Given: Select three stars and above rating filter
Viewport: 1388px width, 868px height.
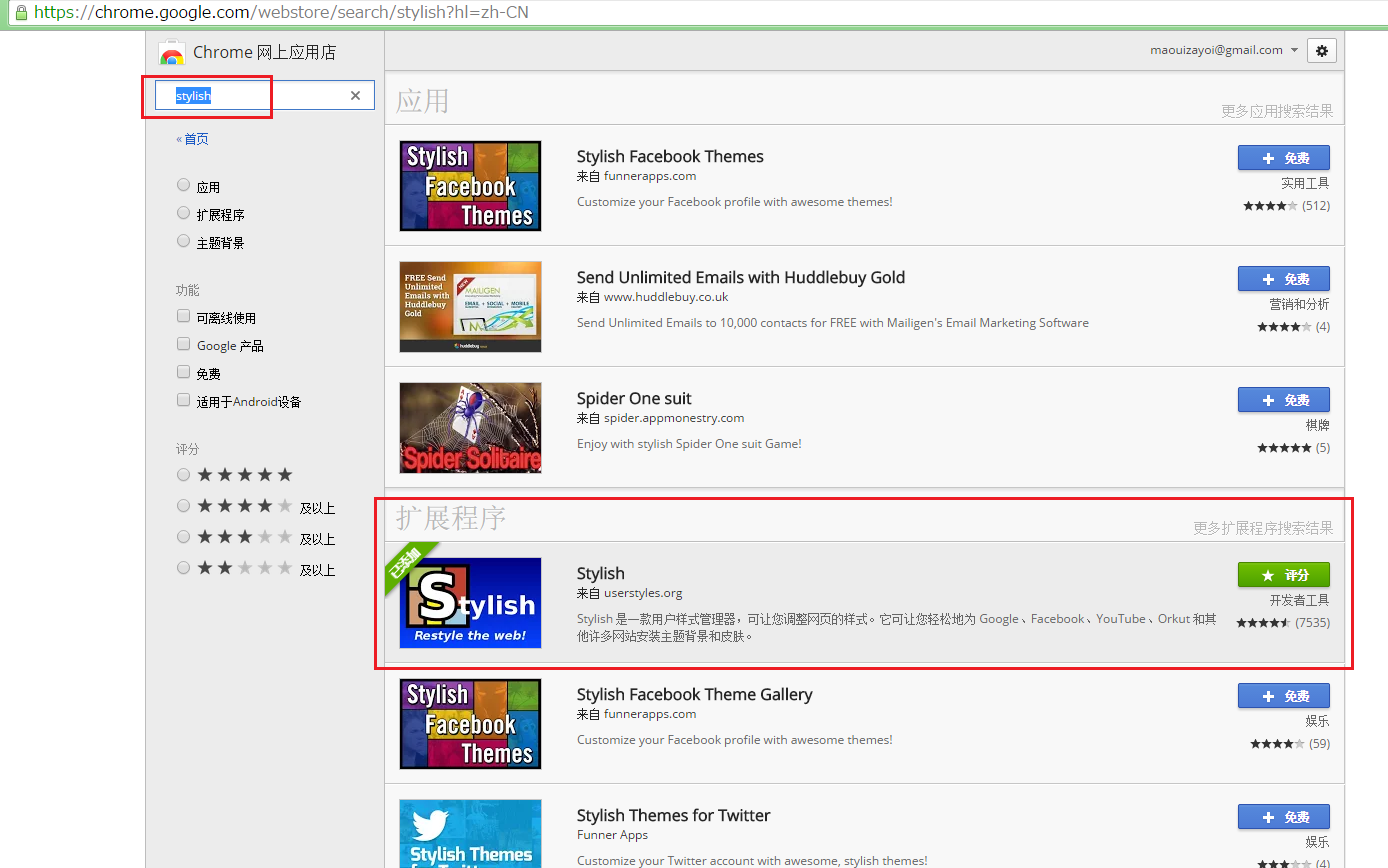Looking at the screenshot, I should click(x=183, y=537).
